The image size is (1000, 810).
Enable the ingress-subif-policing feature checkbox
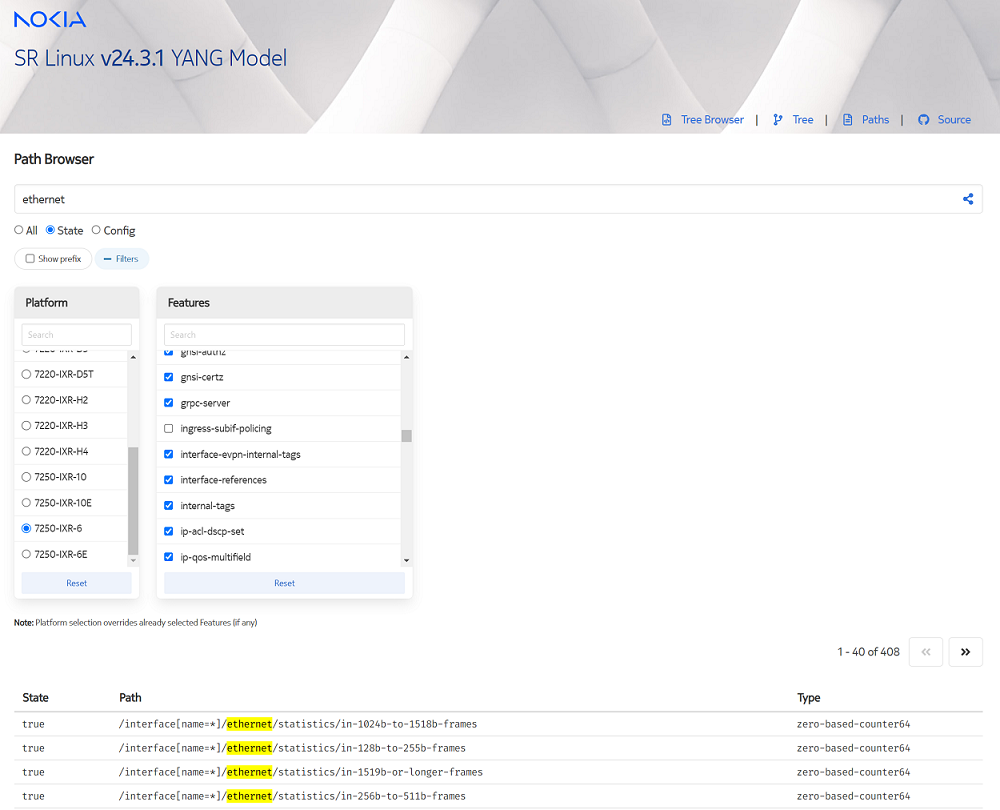(x=169, y=429)
